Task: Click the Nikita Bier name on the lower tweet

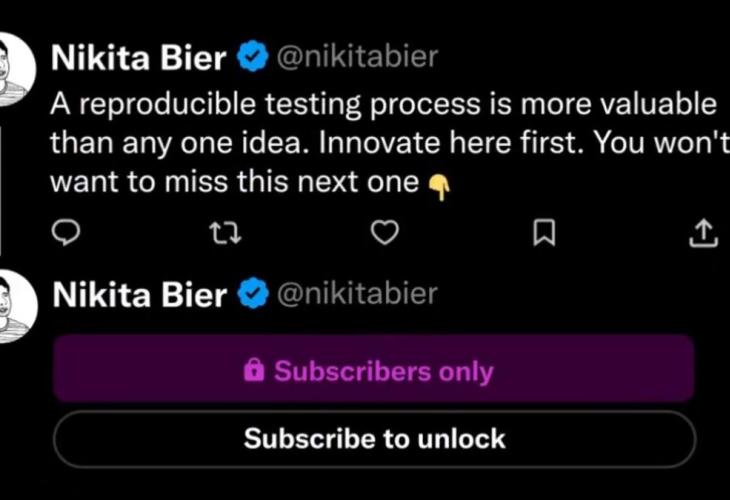Action: pos(140,294)
